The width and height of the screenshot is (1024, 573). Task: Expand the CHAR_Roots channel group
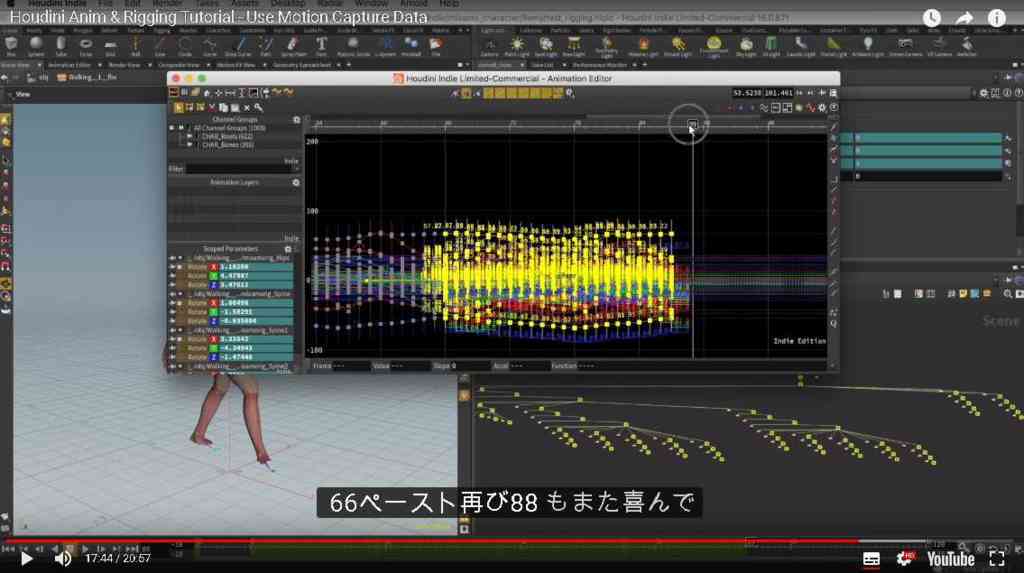click(x=190, y=137)
